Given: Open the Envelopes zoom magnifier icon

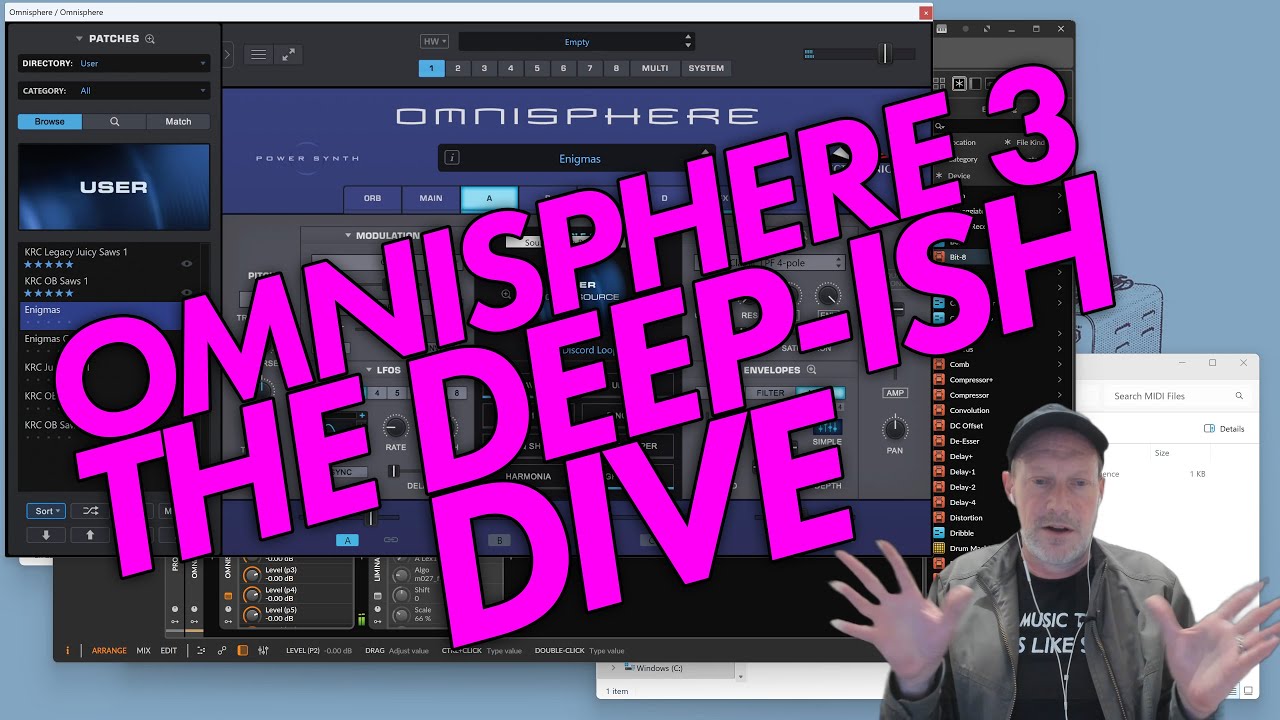Looking at the screenshot, I should click(811, 370).
